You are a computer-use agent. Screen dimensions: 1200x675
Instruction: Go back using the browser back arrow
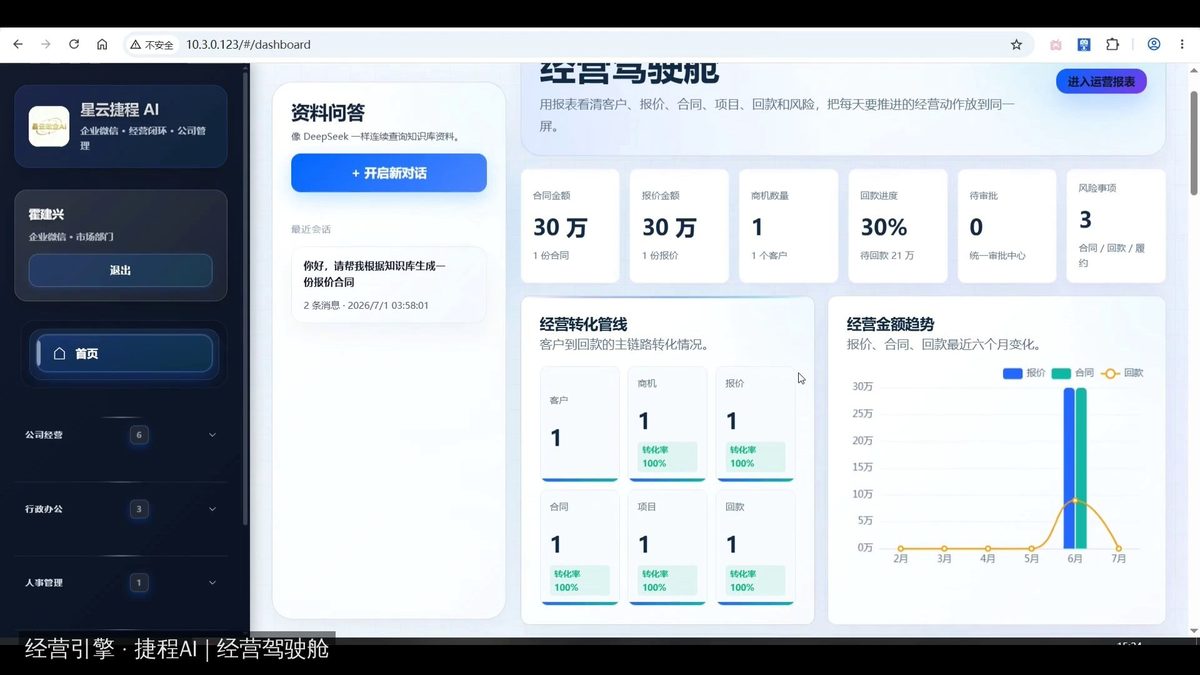18,45
